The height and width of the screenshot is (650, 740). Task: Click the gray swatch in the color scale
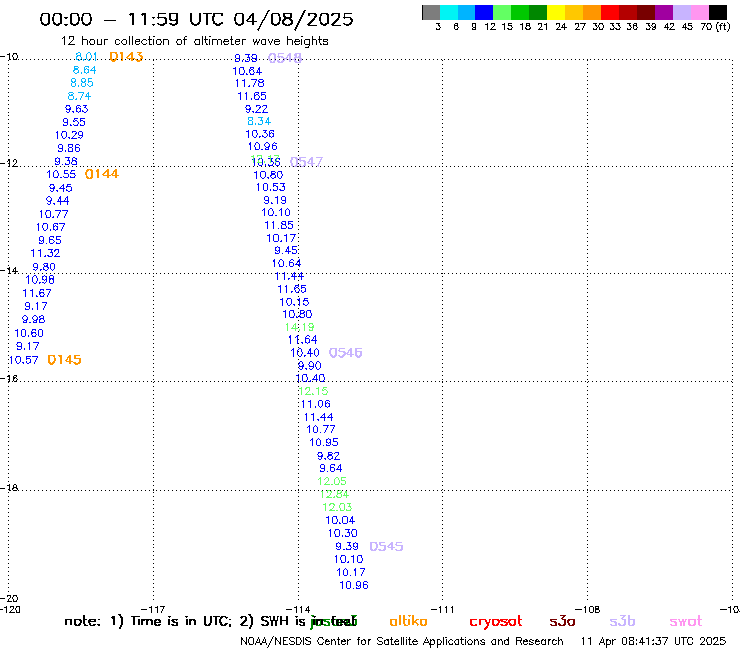(x=431, y=12)
